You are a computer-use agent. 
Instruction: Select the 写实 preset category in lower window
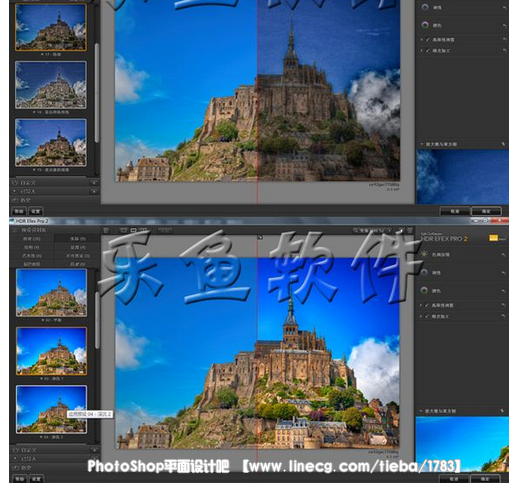click(78, 239)
